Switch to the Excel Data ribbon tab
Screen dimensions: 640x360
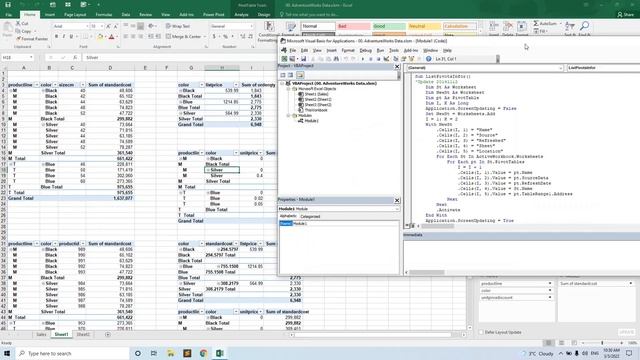126,14
